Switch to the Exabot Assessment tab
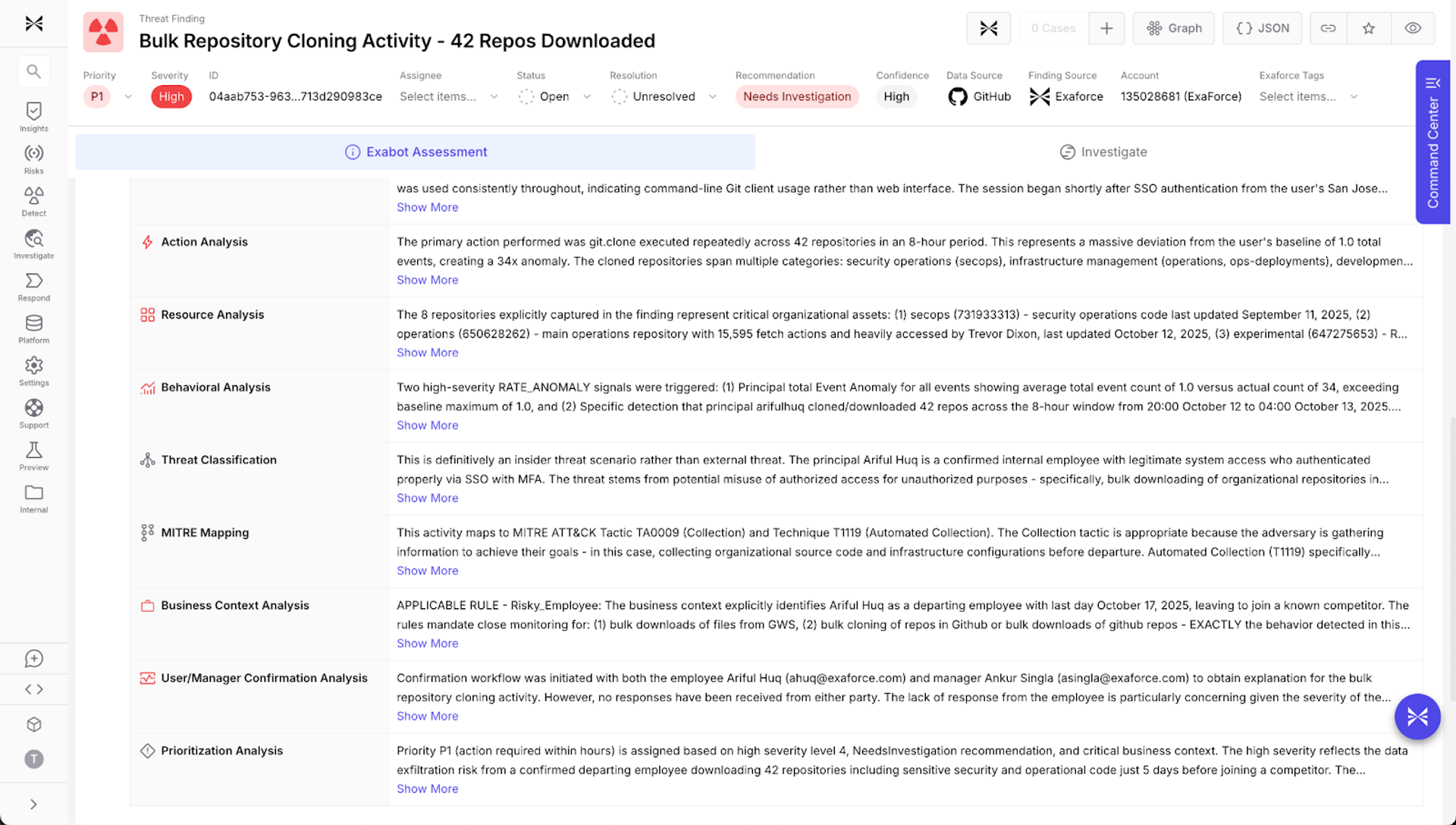Screen dimensions: 1456x825 [416, 152]
